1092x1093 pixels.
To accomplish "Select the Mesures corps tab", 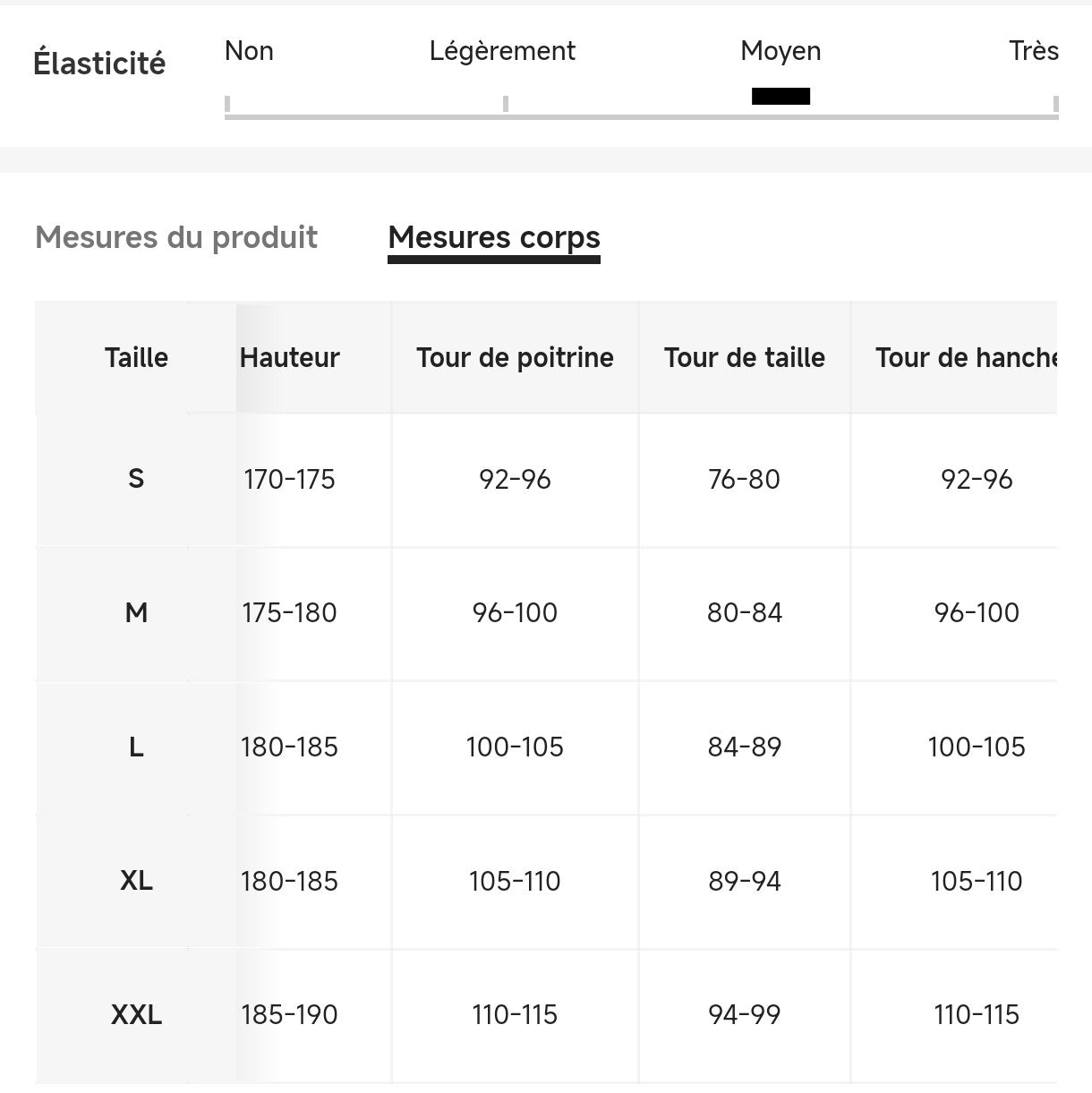I will coord(494,237).
